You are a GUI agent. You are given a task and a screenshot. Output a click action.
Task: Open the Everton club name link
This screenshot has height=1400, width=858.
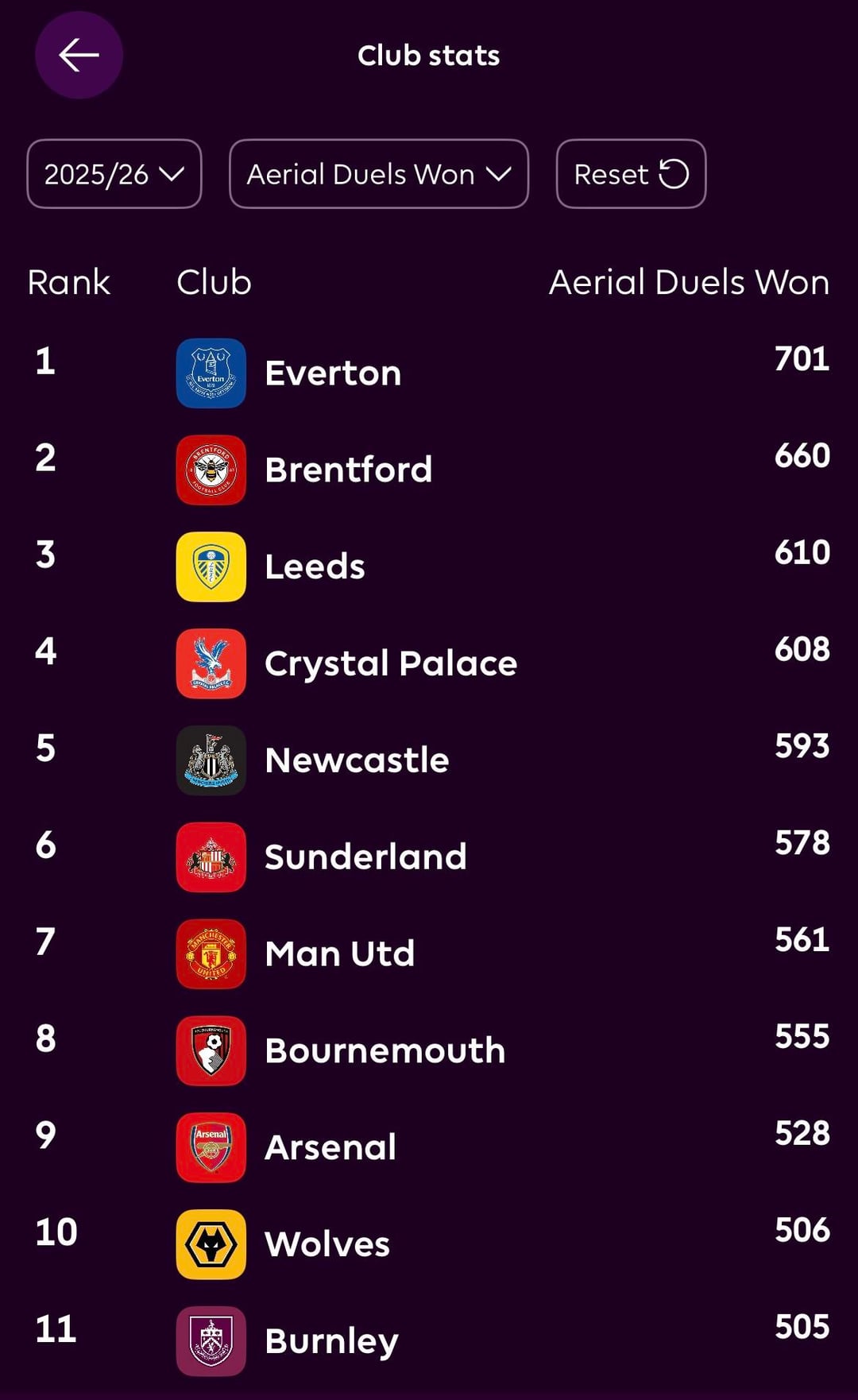point(333,373)
